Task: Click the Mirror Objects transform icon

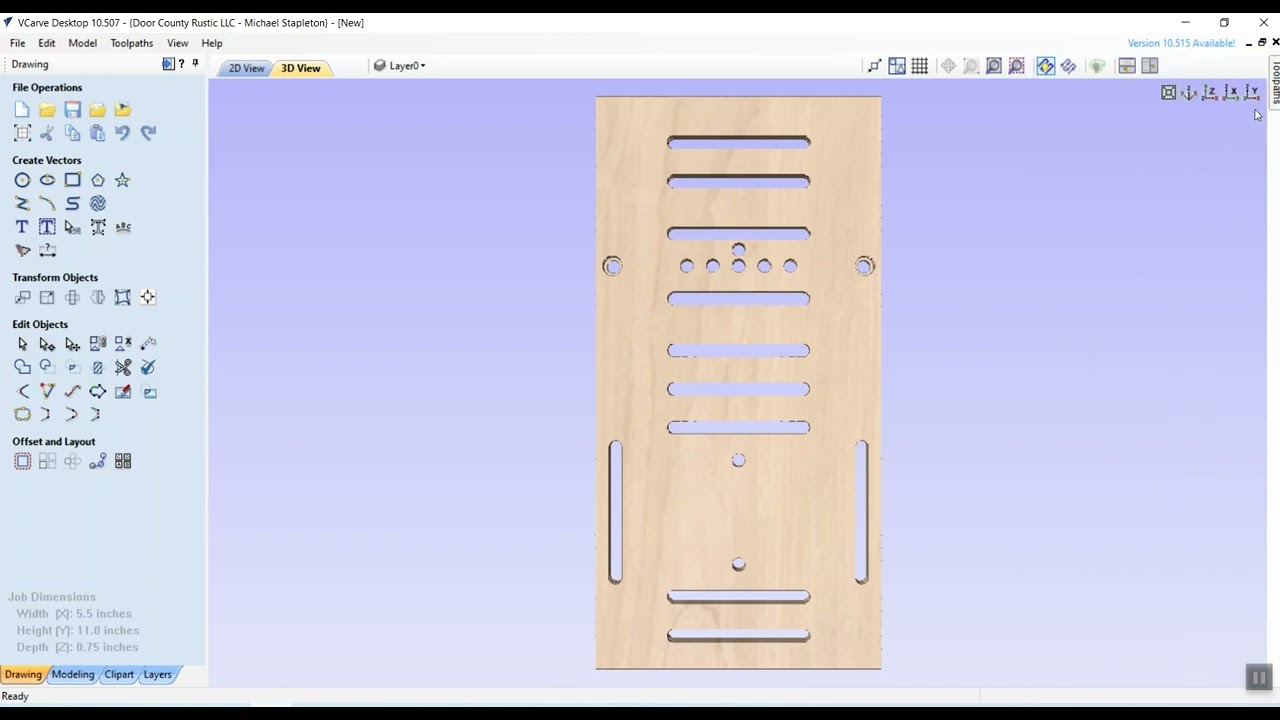Action: click(97, 297)
